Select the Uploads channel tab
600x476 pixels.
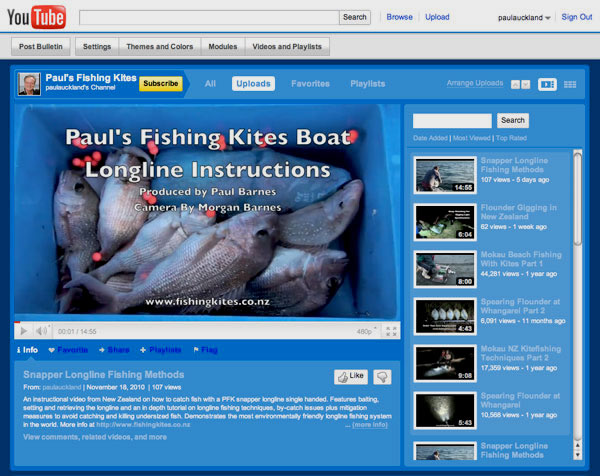click(253, 83)
